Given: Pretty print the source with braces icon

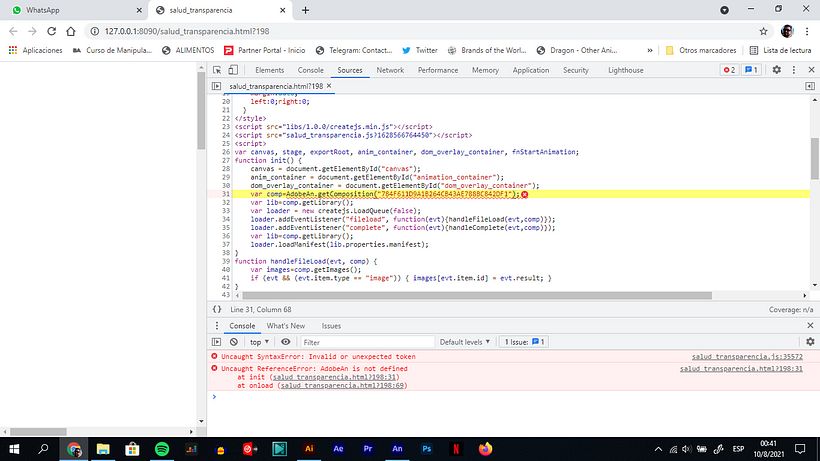Looking at the screenshot, I should click(x=217, y=309).
